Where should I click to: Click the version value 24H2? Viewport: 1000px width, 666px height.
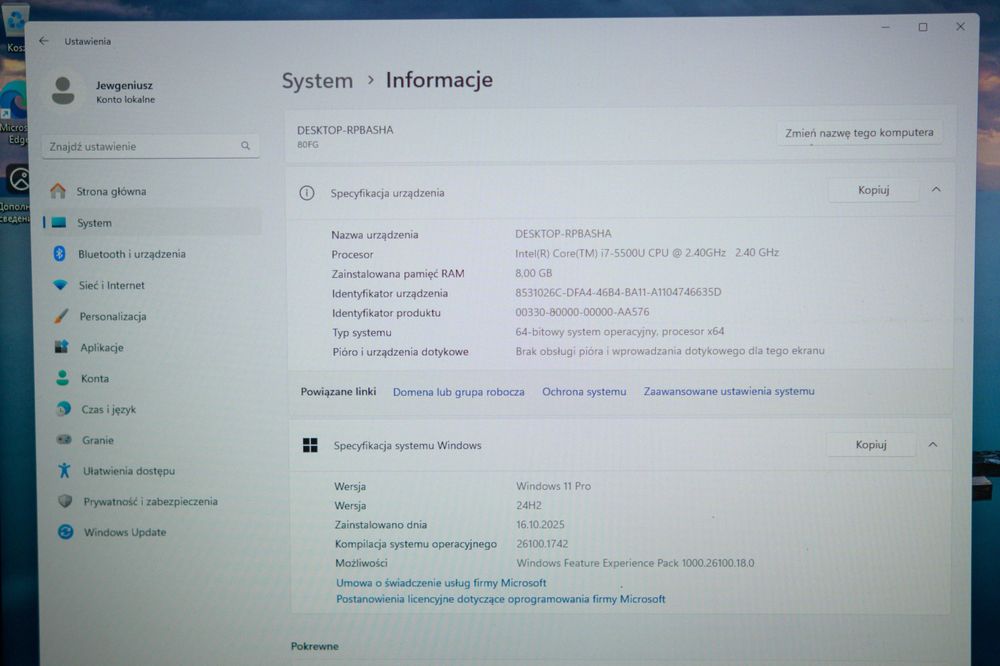529,505
